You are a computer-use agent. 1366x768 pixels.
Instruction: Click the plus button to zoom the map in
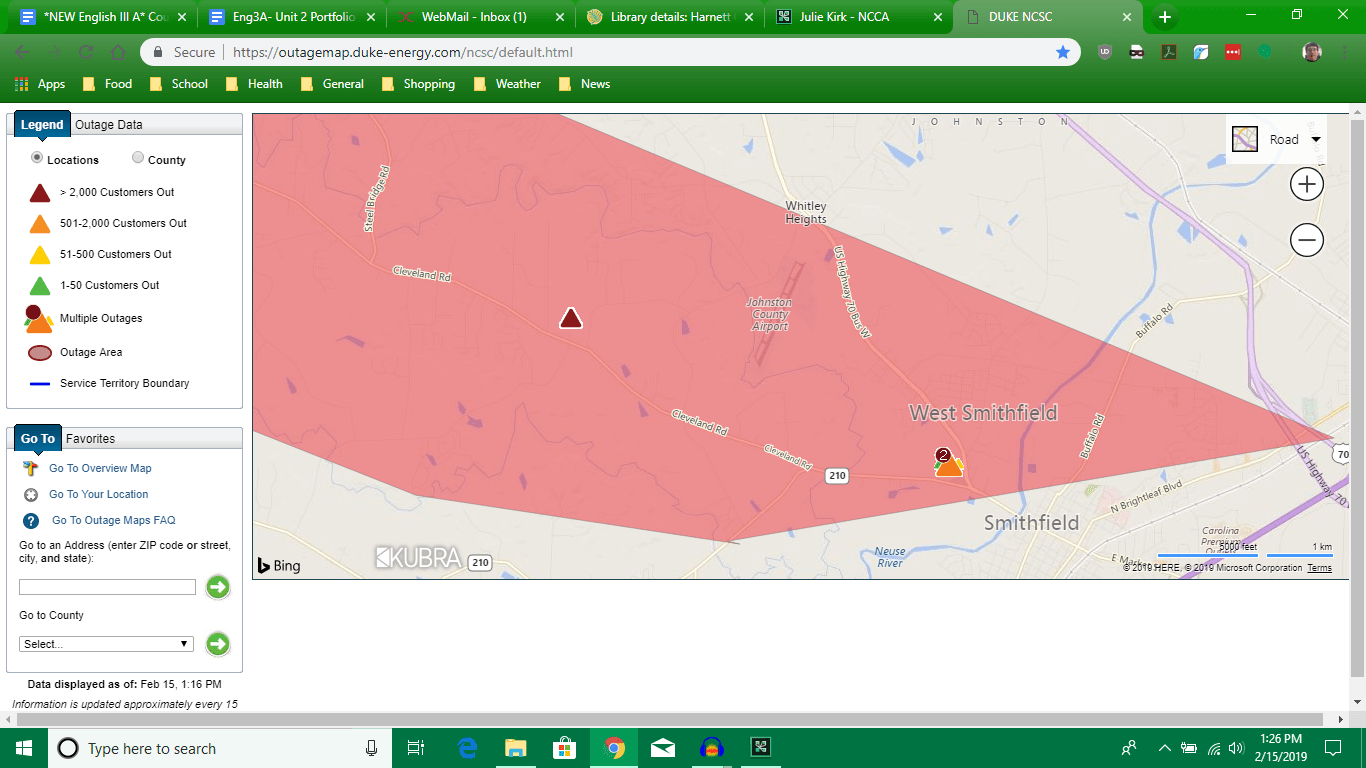pos(1307,184)
